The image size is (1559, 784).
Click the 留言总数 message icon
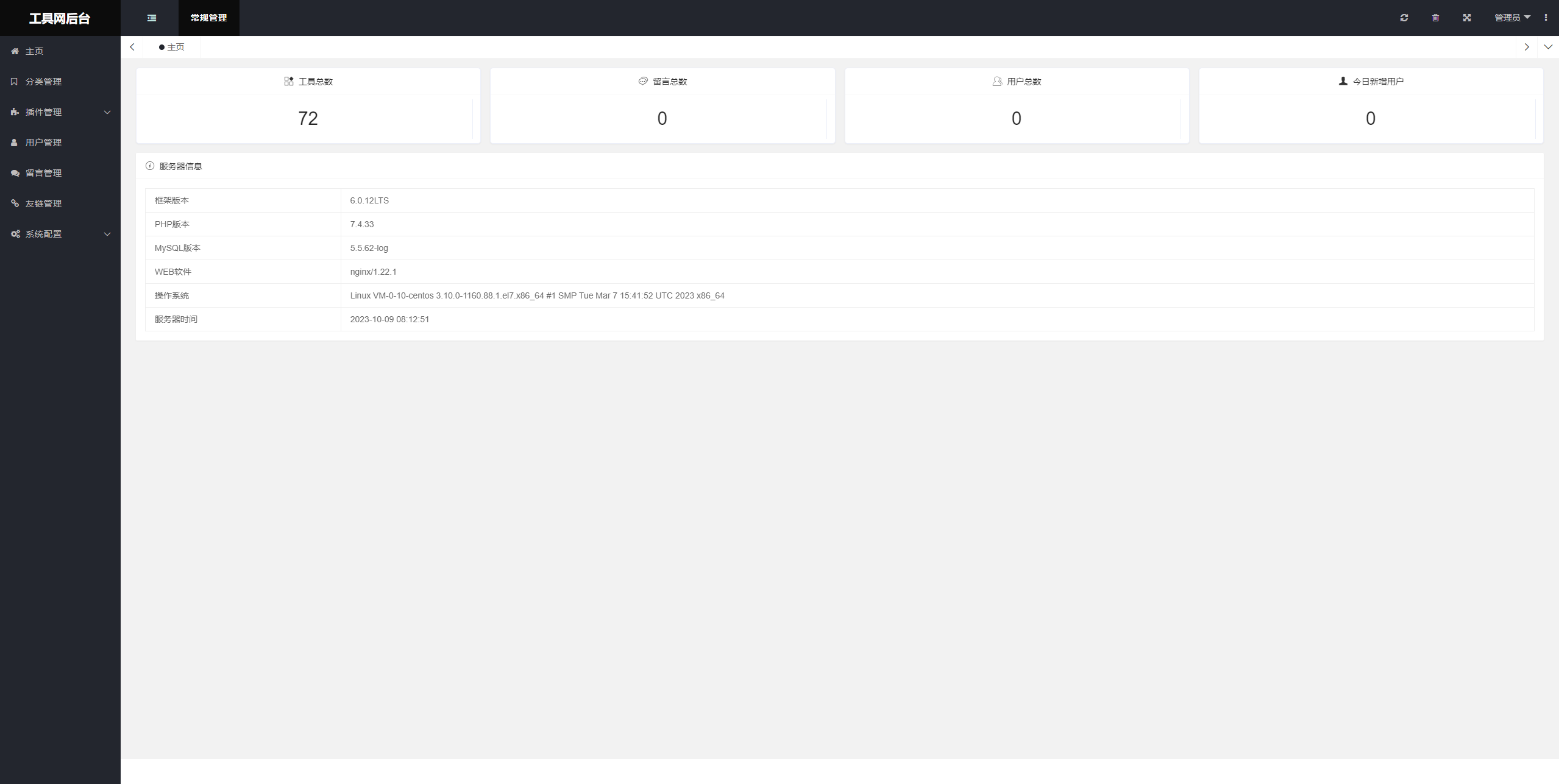643,81
